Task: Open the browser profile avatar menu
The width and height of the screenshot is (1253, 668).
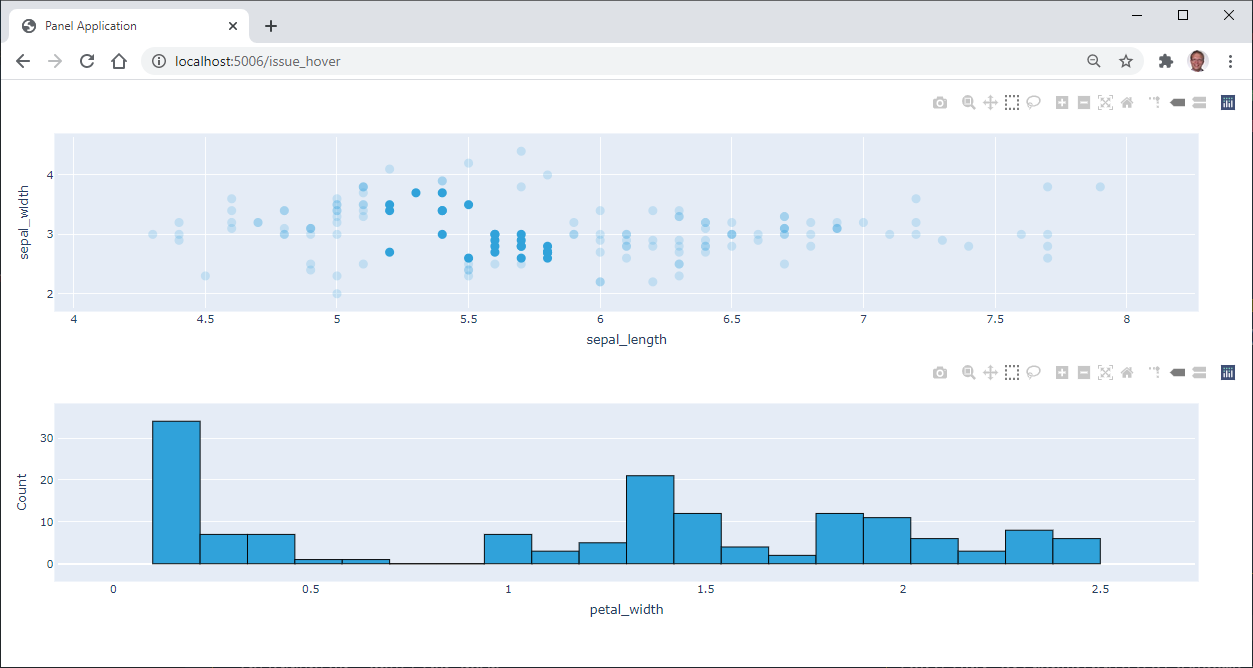Action: click(x=1198, y=61)
